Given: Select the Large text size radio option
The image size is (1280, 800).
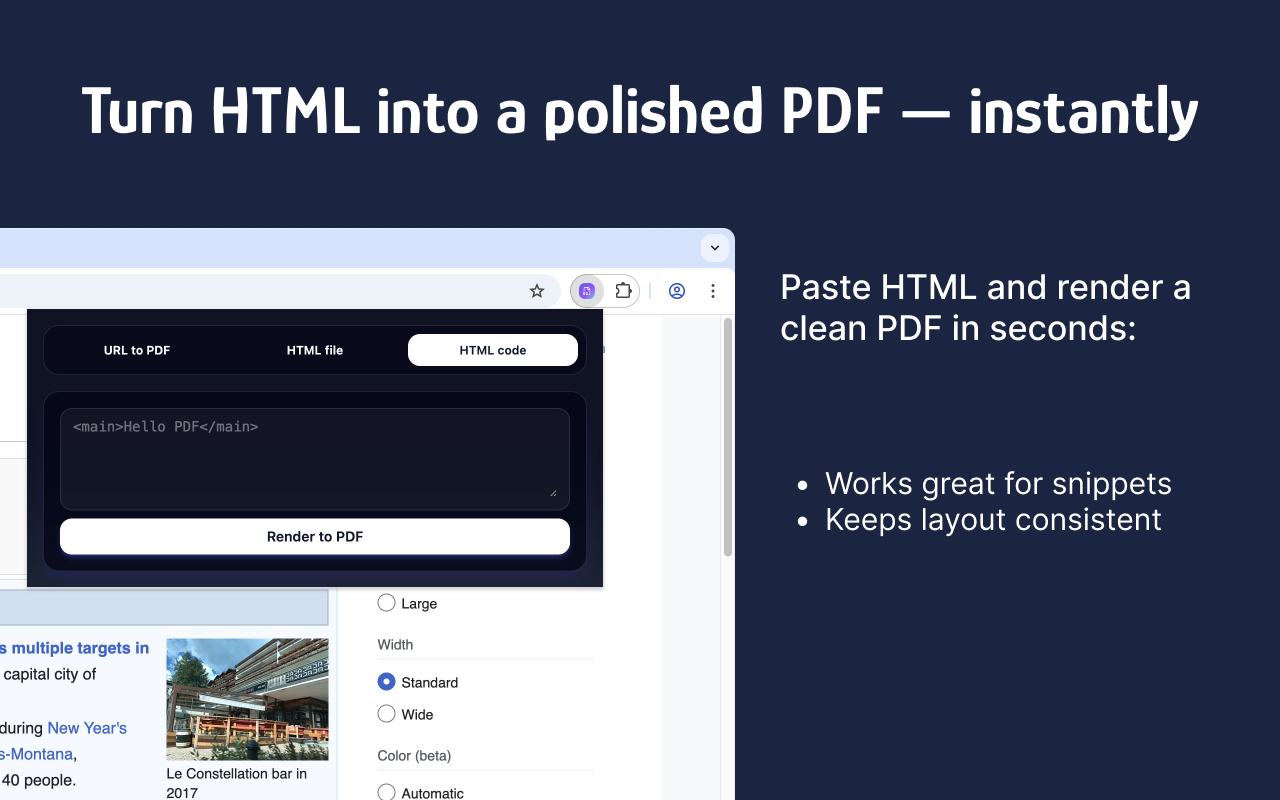Looking at the screenshot, I should pyautogui.click(x=386, y=603).
